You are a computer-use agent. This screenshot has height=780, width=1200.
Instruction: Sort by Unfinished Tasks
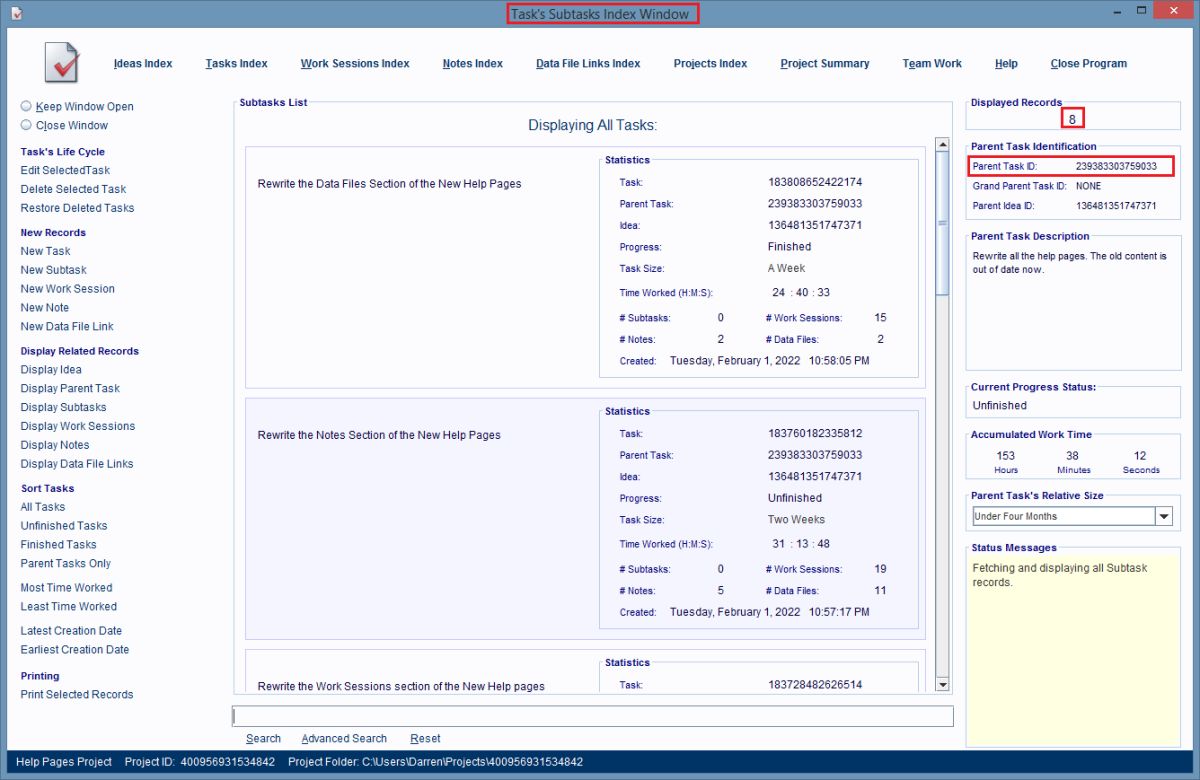point(64,526)
